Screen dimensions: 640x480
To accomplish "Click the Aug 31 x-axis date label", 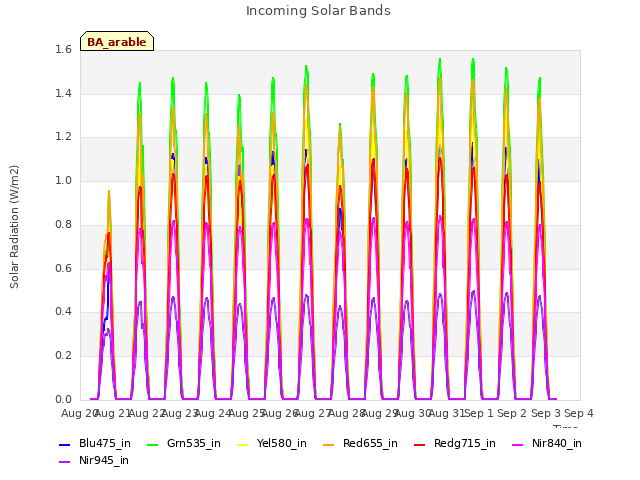I will [446, 413].
